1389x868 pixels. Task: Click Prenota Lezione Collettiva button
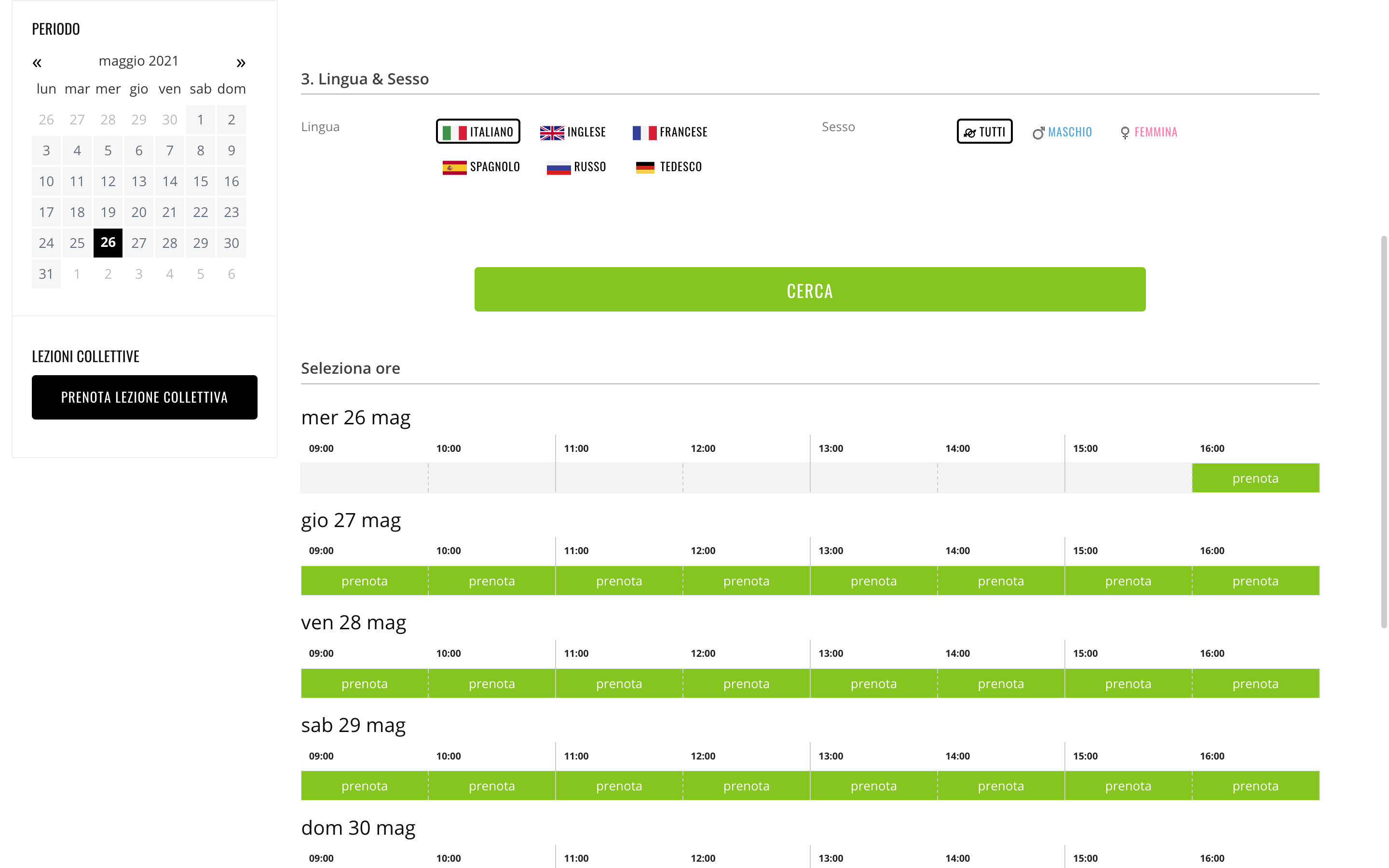pos(144,397)
